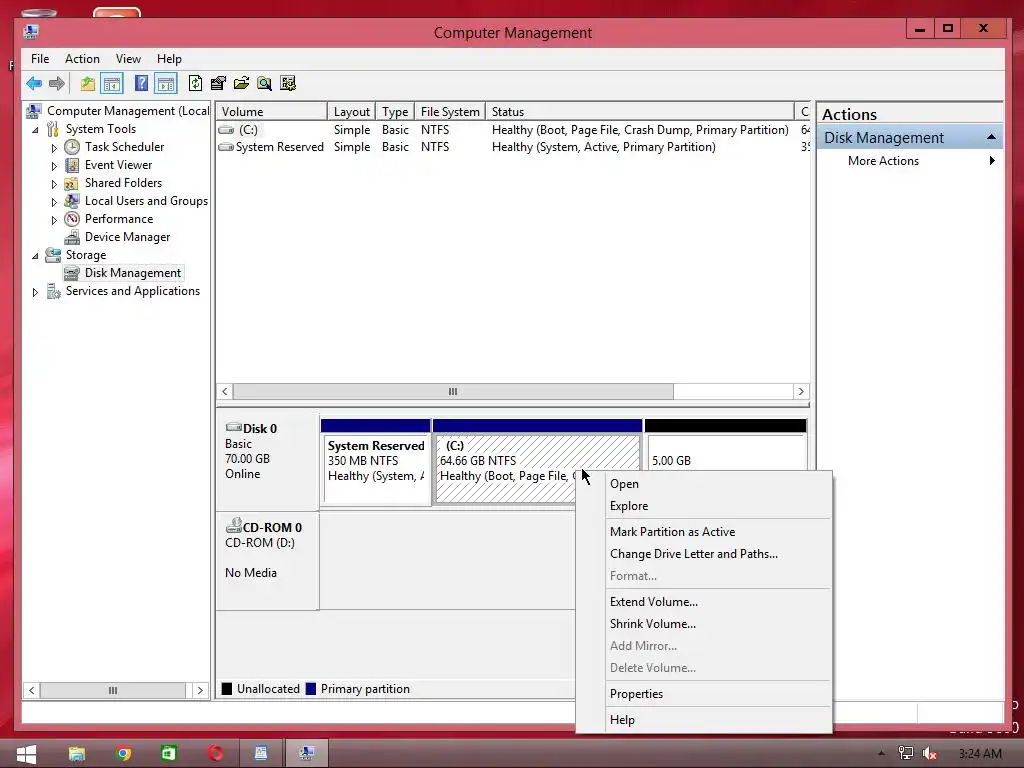Open Google Chrome from the taskbar
The width and height of the screenshot is (1024, 768).
coord(123,754)
